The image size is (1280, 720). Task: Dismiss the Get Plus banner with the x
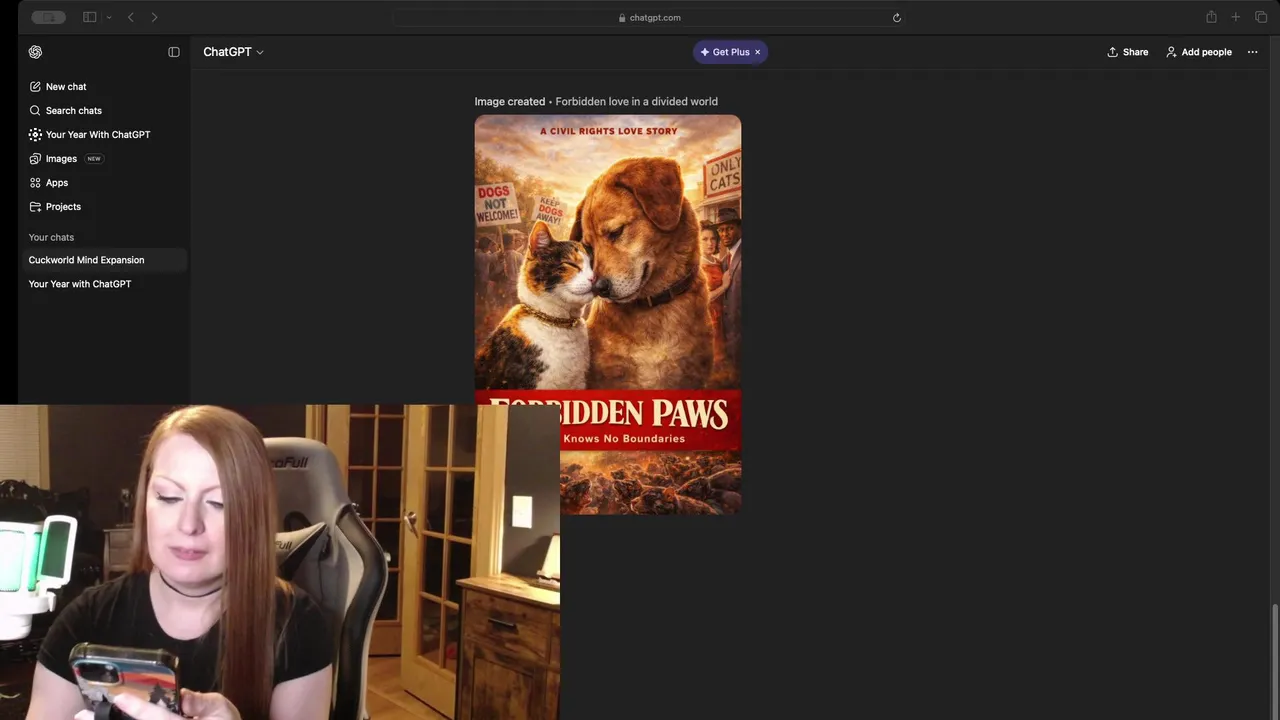tap(758, 52)
